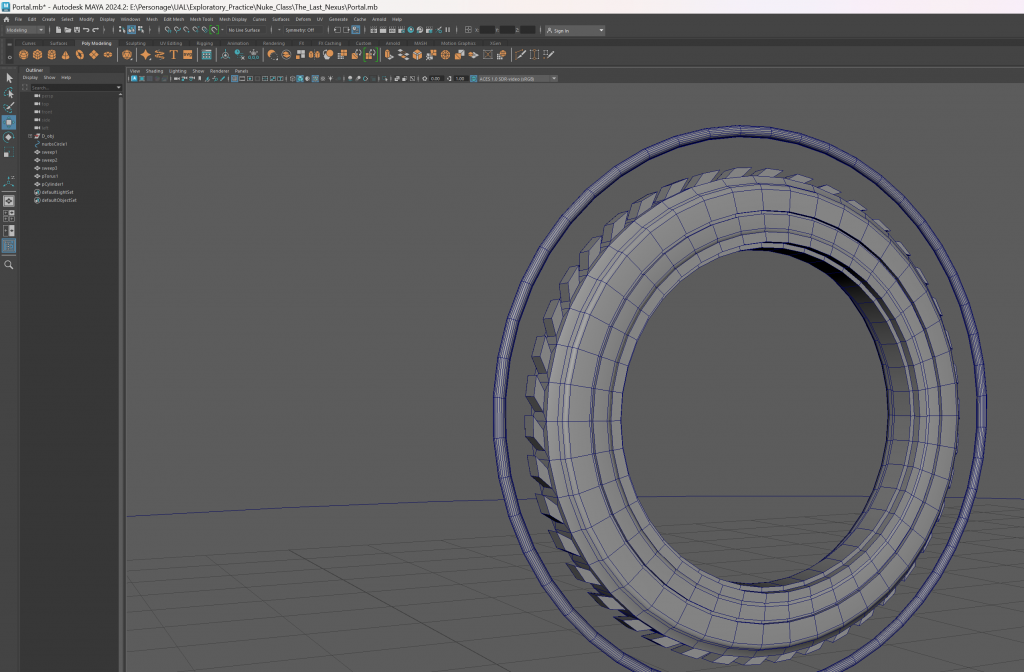Toggle the highlighted select-by-object-type mode button
Image resolution: width=1024 pixels, height=672 pixels.
coord(131,30)
